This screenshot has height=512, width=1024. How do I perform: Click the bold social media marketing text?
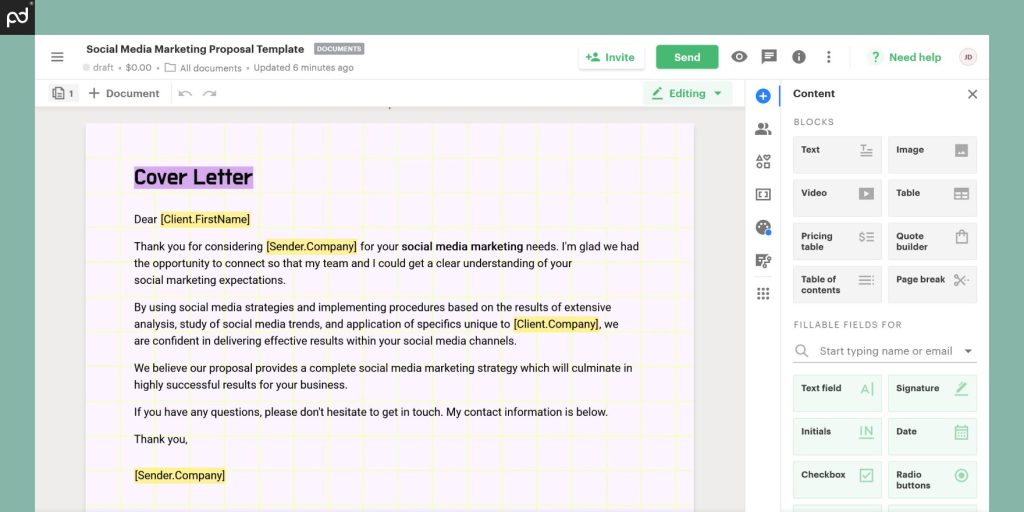click(x=462, y=247)
